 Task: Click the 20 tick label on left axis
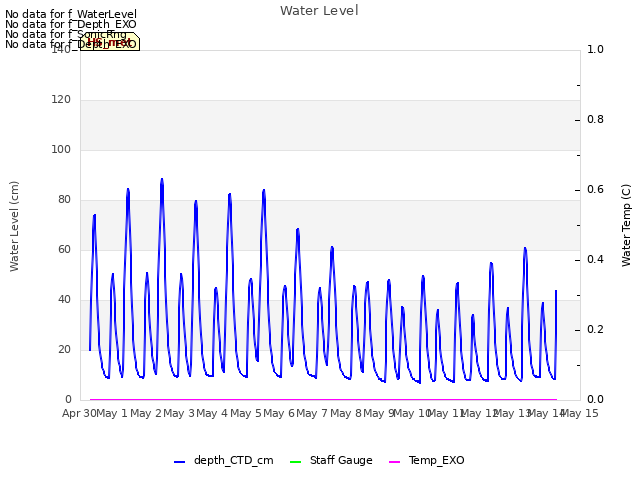coord(64,349)
